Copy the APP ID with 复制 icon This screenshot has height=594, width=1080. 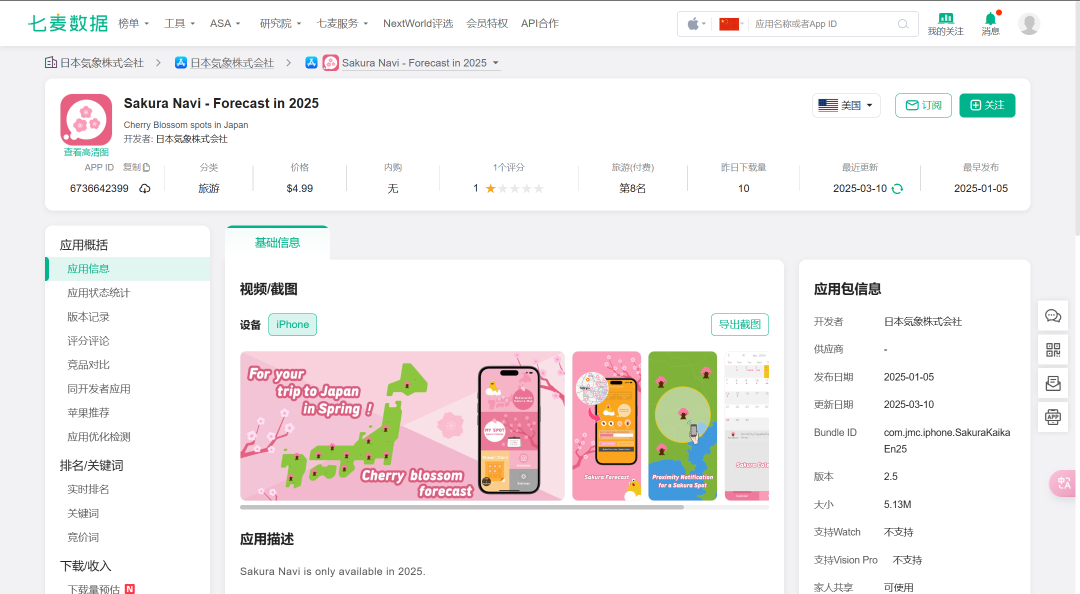pyautogui.click(x=136, y=167)
